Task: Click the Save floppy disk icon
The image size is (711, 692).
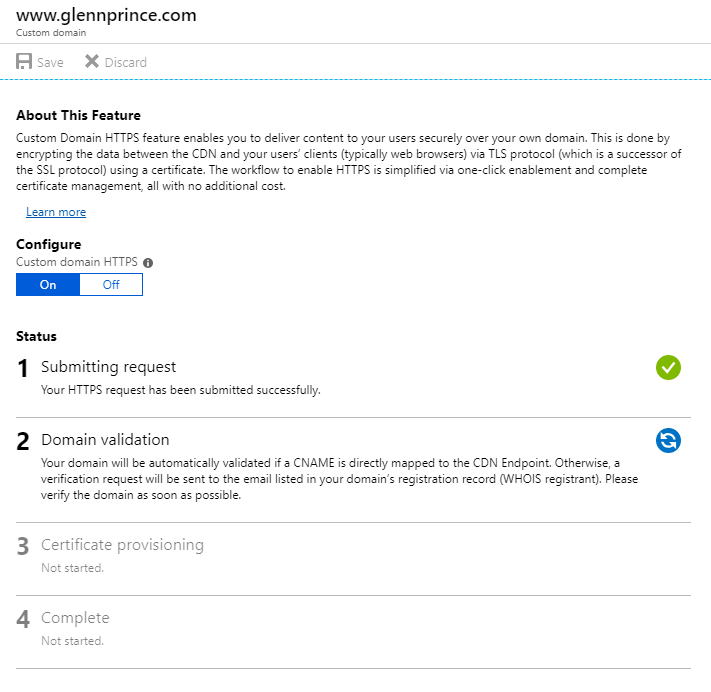Action: [x=24, y=62]
